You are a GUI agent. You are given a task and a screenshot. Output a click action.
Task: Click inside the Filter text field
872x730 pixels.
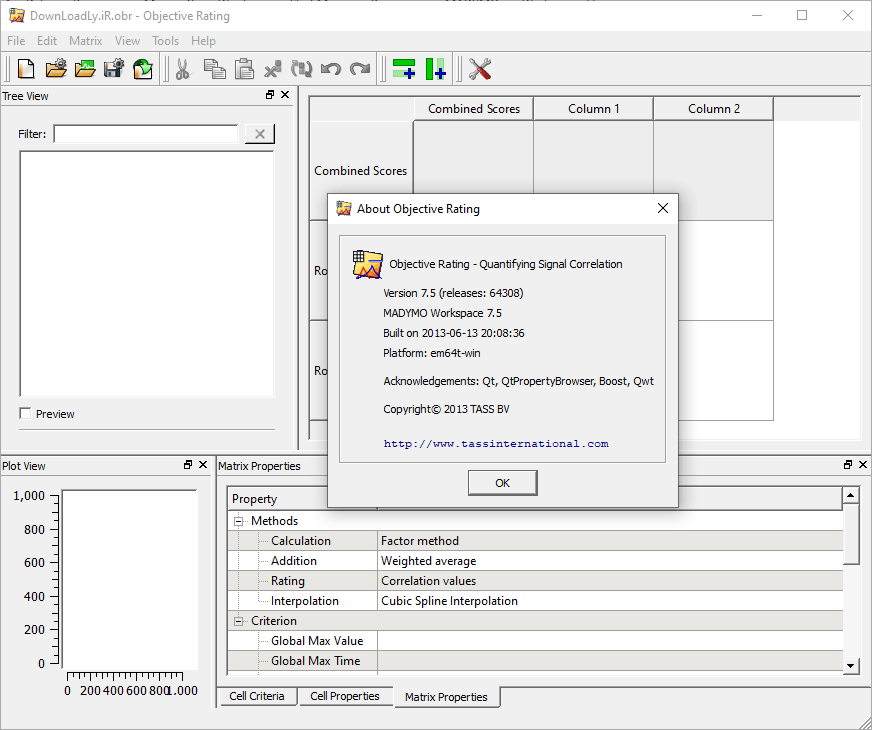[x=146, y=134]
